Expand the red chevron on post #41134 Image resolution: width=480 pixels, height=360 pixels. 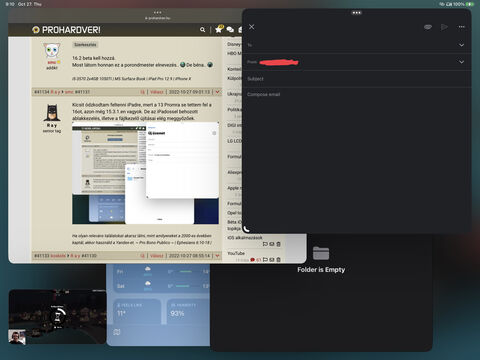click(x=217, y=92)
